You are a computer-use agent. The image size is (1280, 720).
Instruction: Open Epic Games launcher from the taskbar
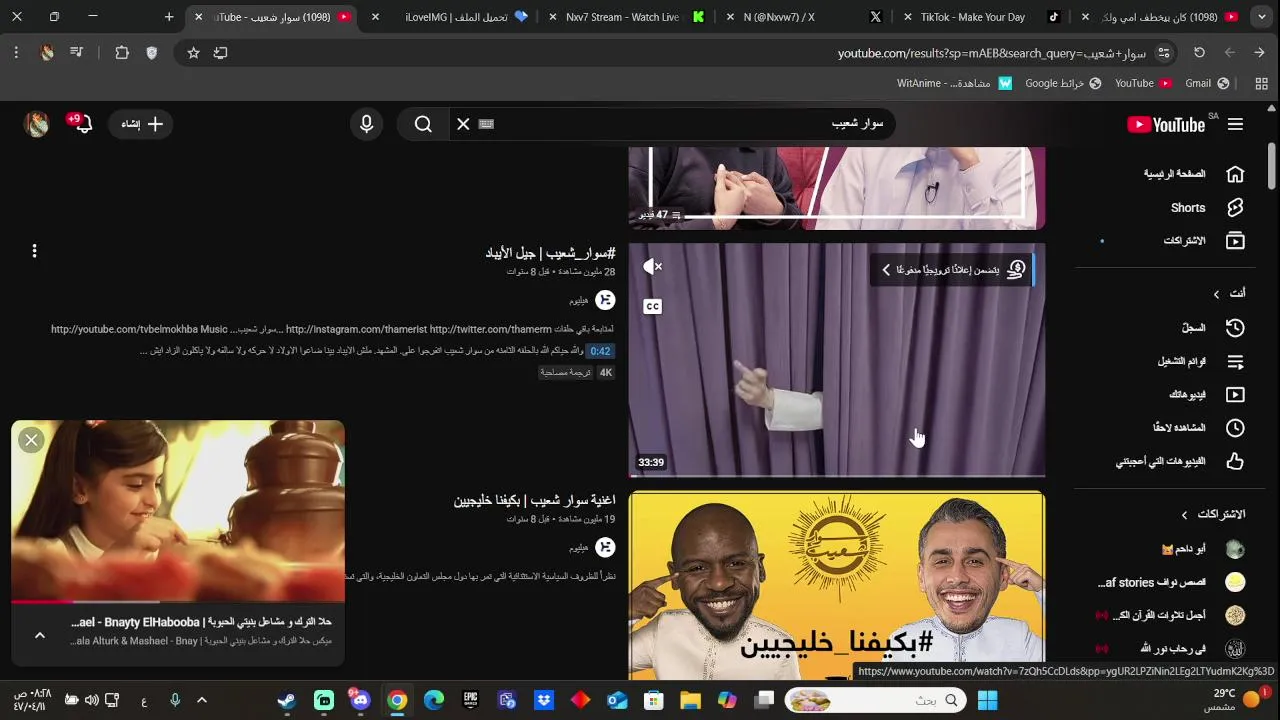(470, 701)
